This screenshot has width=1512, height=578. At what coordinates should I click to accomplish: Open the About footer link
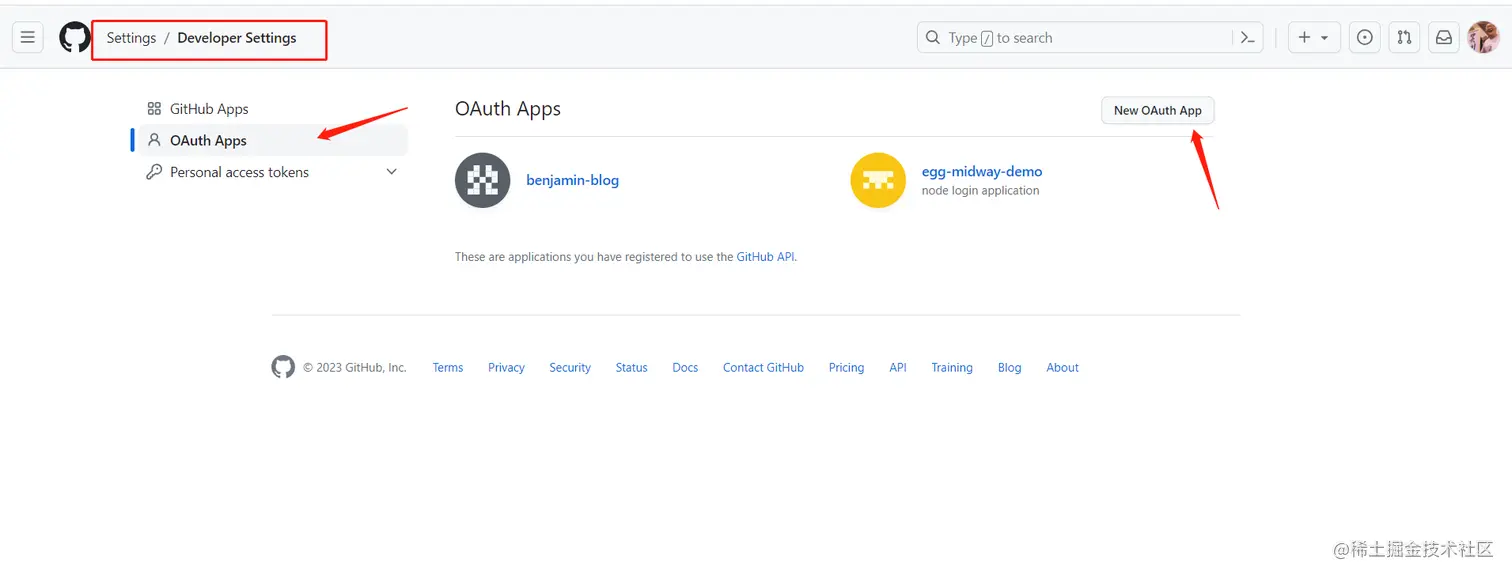[1062, 368]
